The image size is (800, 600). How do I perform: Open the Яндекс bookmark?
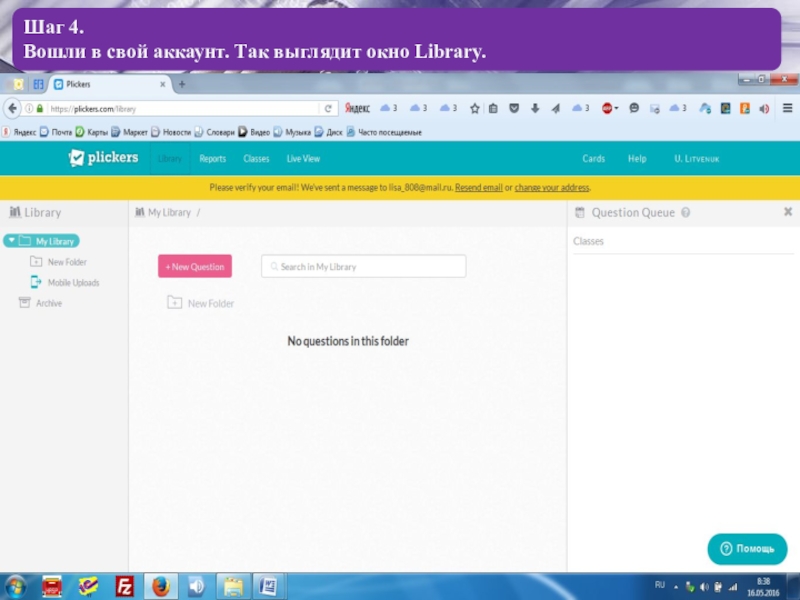click(19, 132)
